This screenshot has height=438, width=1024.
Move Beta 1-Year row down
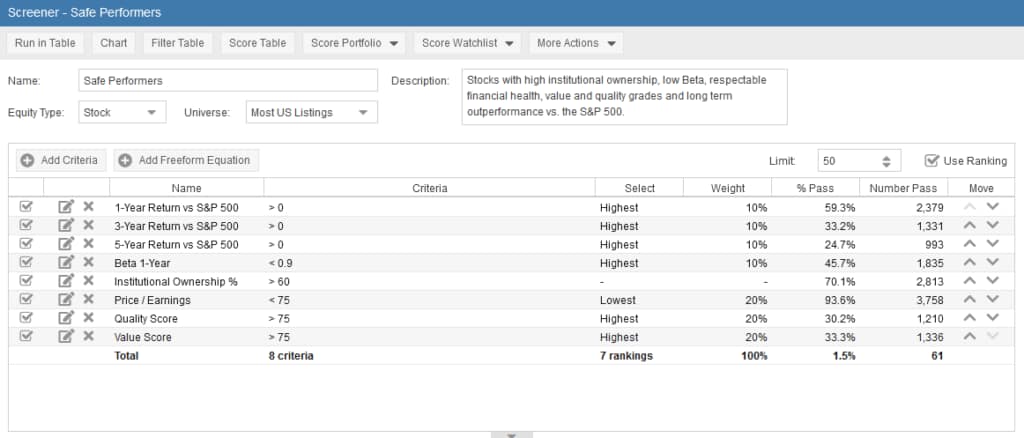[993, 262]
